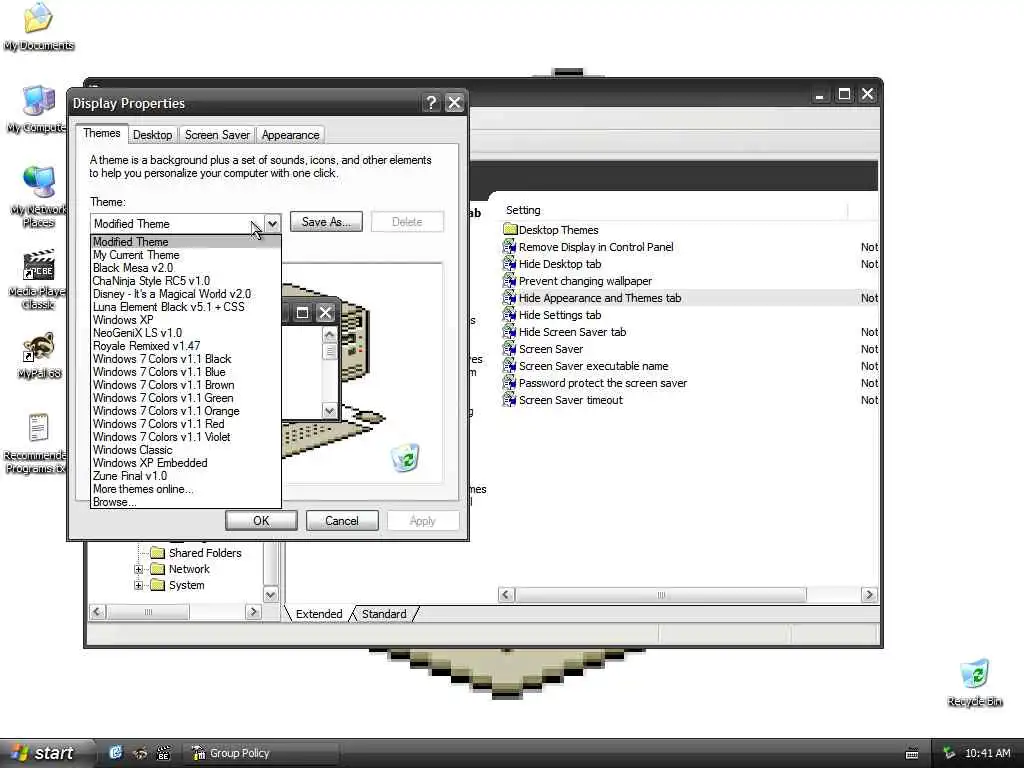Switch to the Extended view tab
The height and width of the screenshot is (768, 1024).
click(319, 614)
